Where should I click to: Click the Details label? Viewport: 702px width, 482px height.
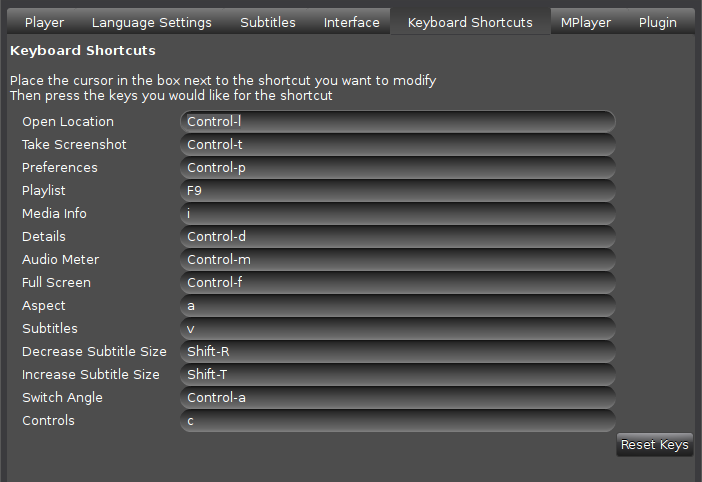(44, 236)
